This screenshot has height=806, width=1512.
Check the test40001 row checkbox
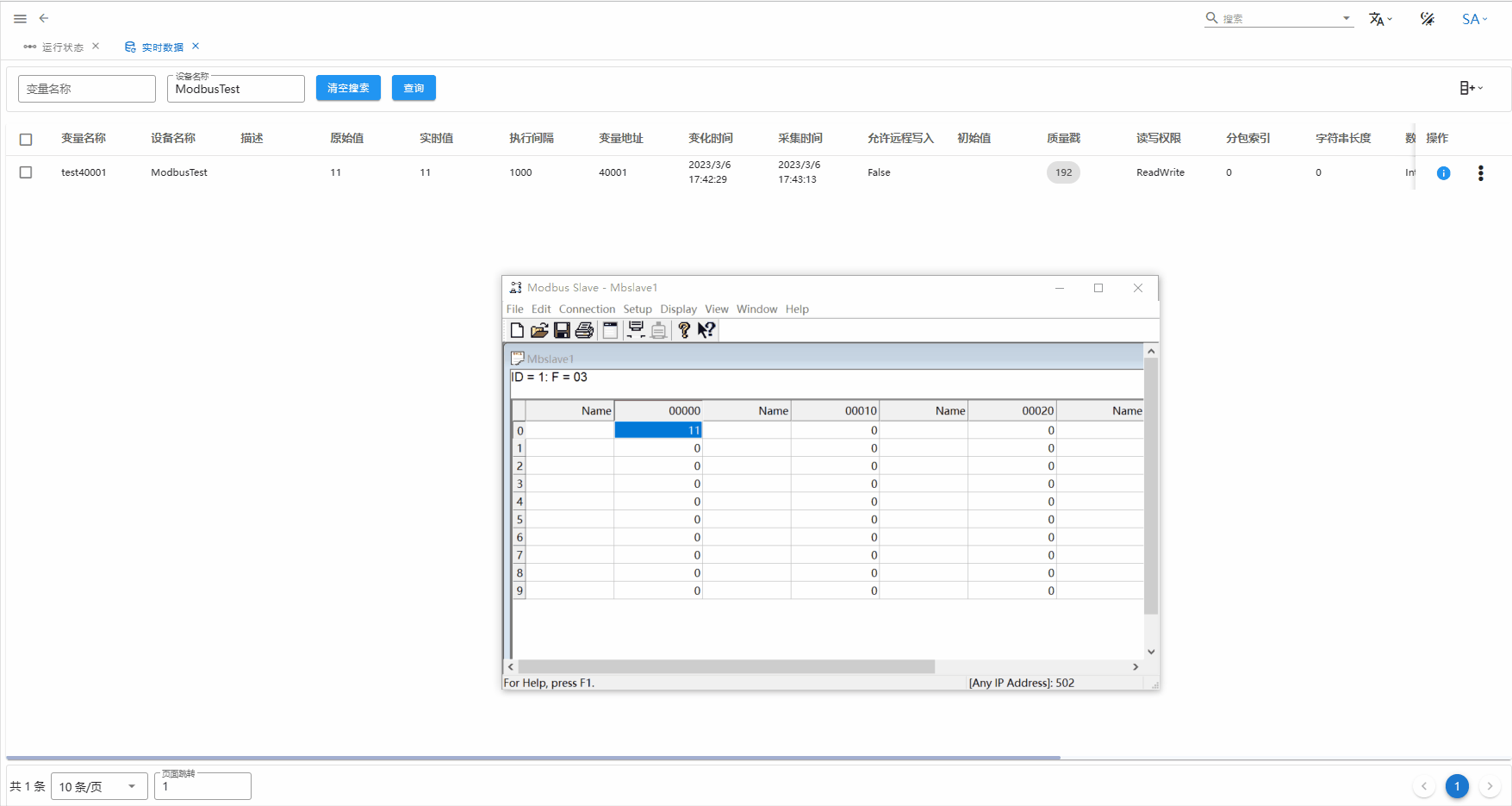coord(26,172)
